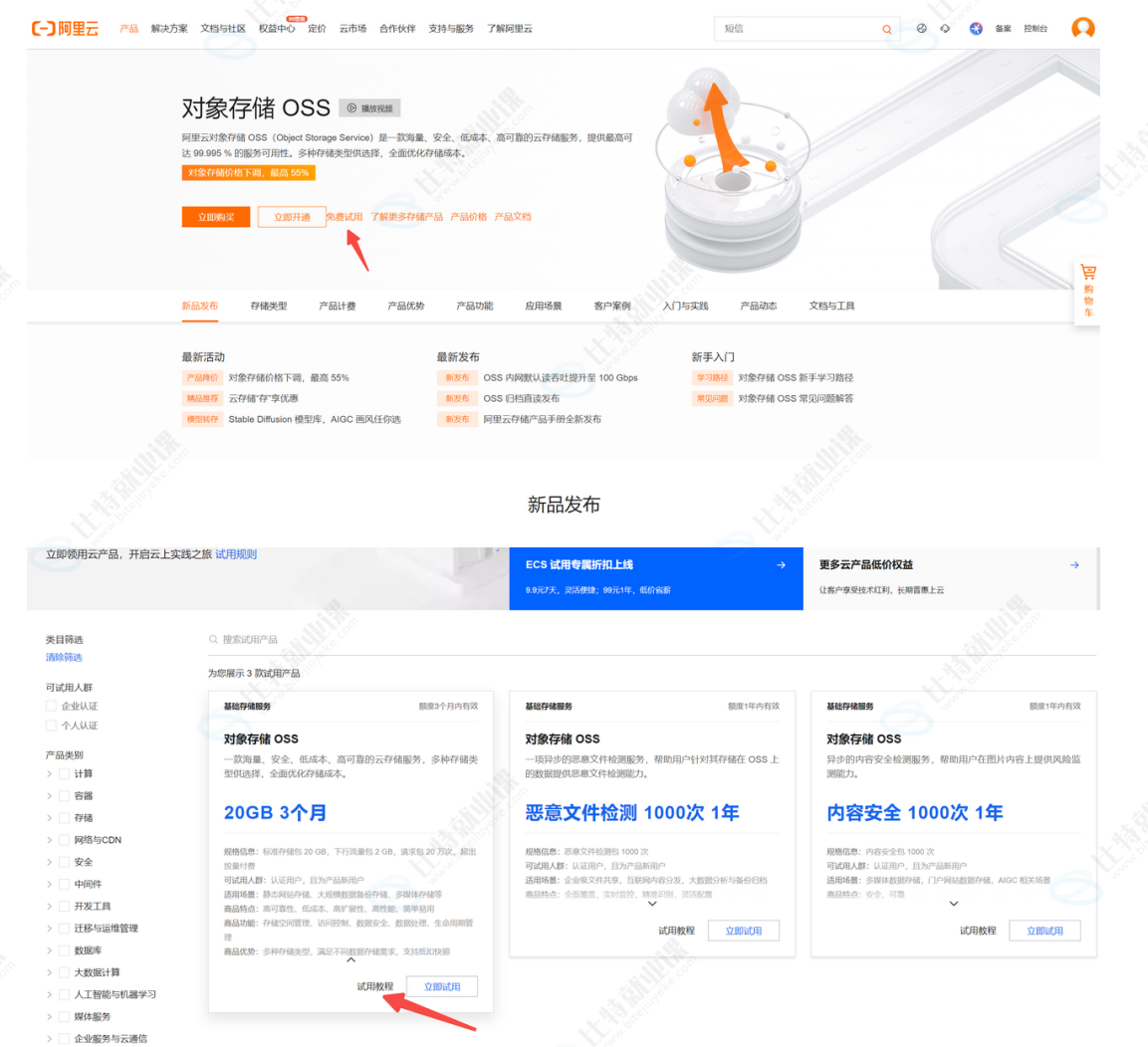The height and width of the screenshot is (1047, 1148).
Task: Click the 新发布 tag next to OSS 归档直读发布
Action: pyautogui.click(x=457, y=399)
